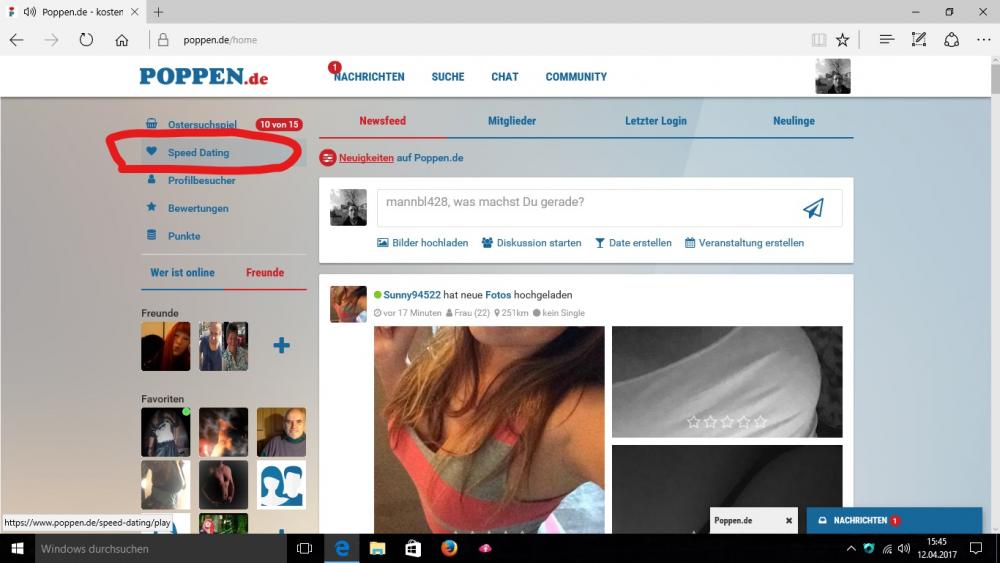Switch to the Mitglieder tab
The height and width of the screenshot is (563, 1000).
(511, 121)
